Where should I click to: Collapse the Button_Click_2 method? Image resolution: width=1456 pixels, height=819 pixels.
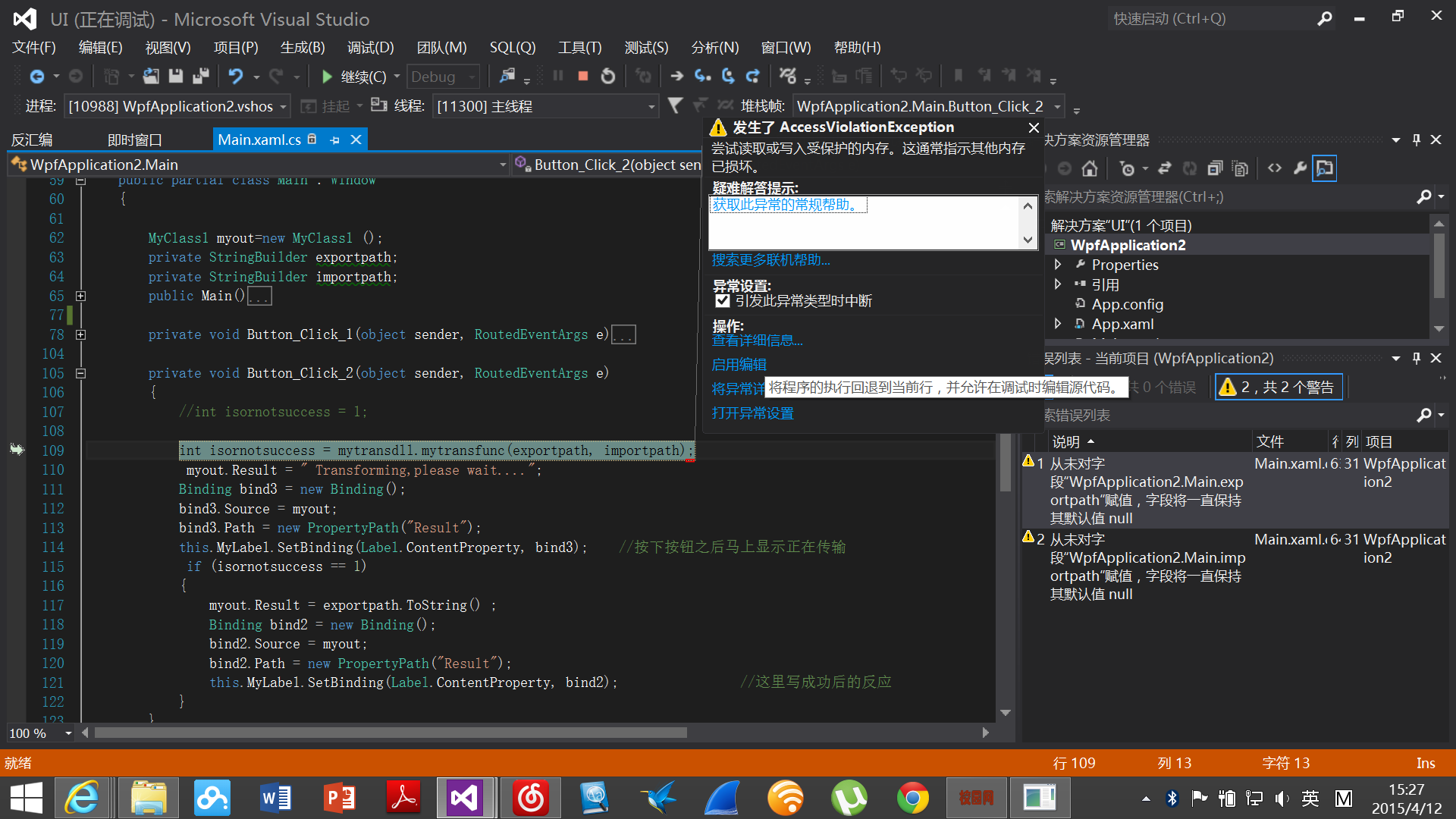80,373
